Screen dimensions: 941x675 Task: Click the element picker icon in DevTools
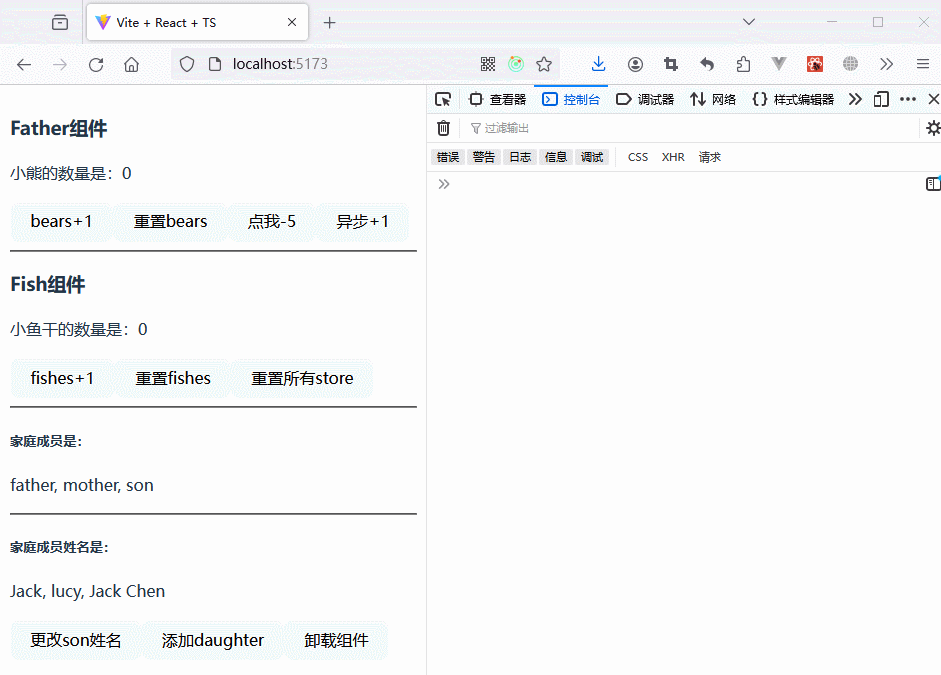point(443,99)
